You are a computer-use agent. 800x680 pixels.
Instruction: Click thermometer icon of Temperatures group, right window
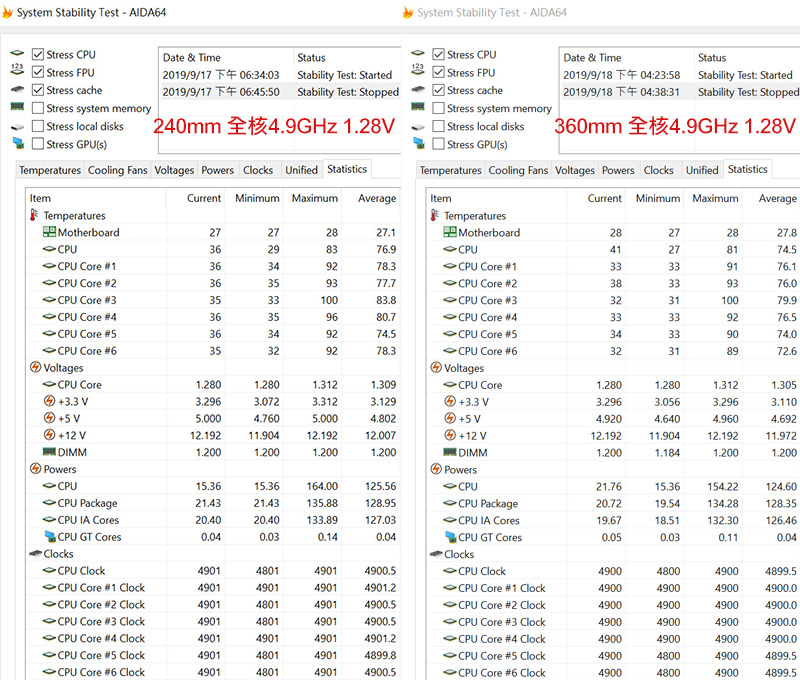(435, 215)
